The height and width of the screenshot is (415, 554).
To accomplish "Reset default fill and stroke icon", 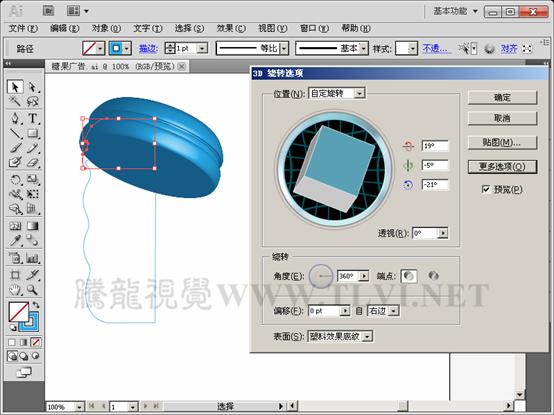I will click(x=13, y=328).
